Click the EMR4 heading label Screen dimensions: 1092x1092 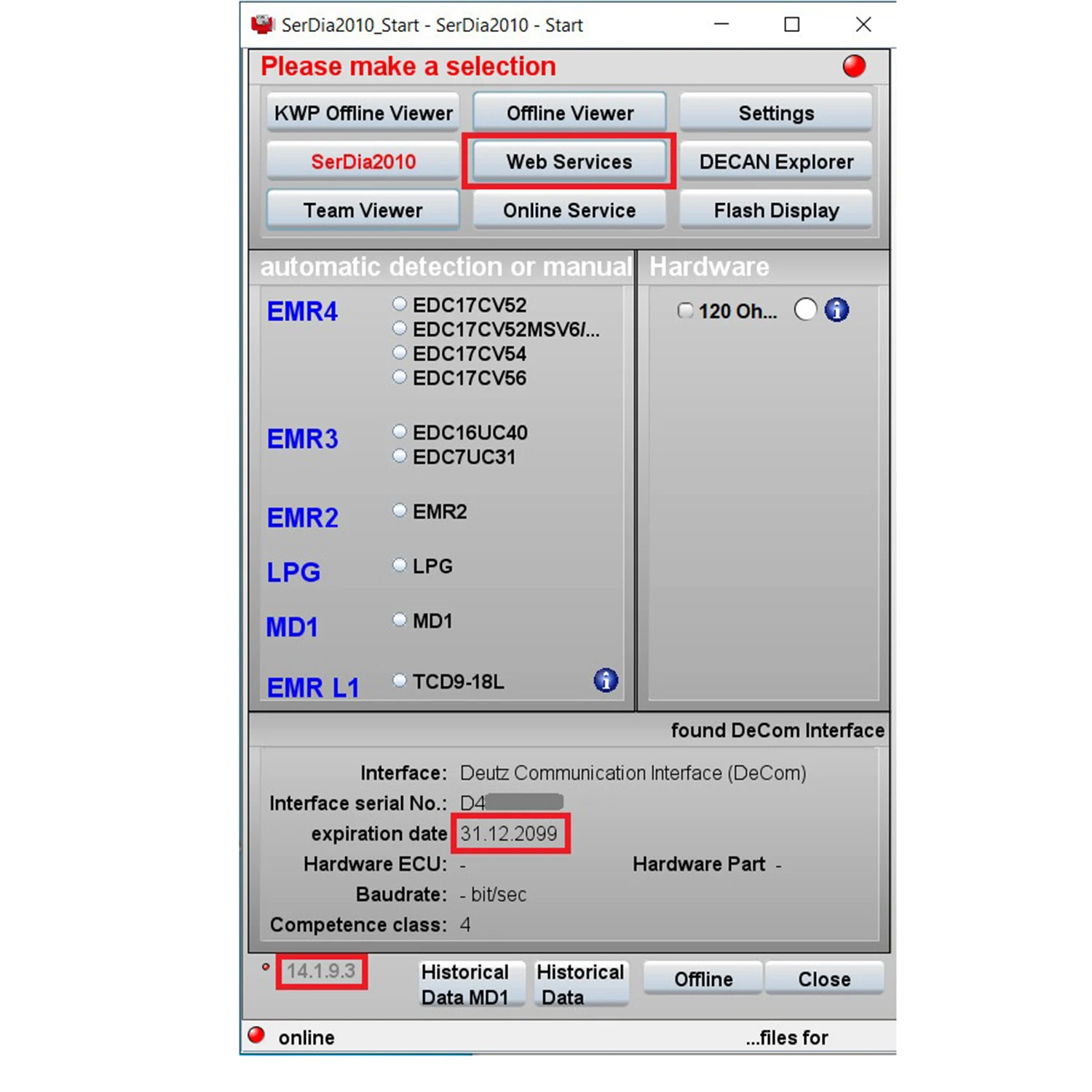pyautogui.click(x=302, y=312)
